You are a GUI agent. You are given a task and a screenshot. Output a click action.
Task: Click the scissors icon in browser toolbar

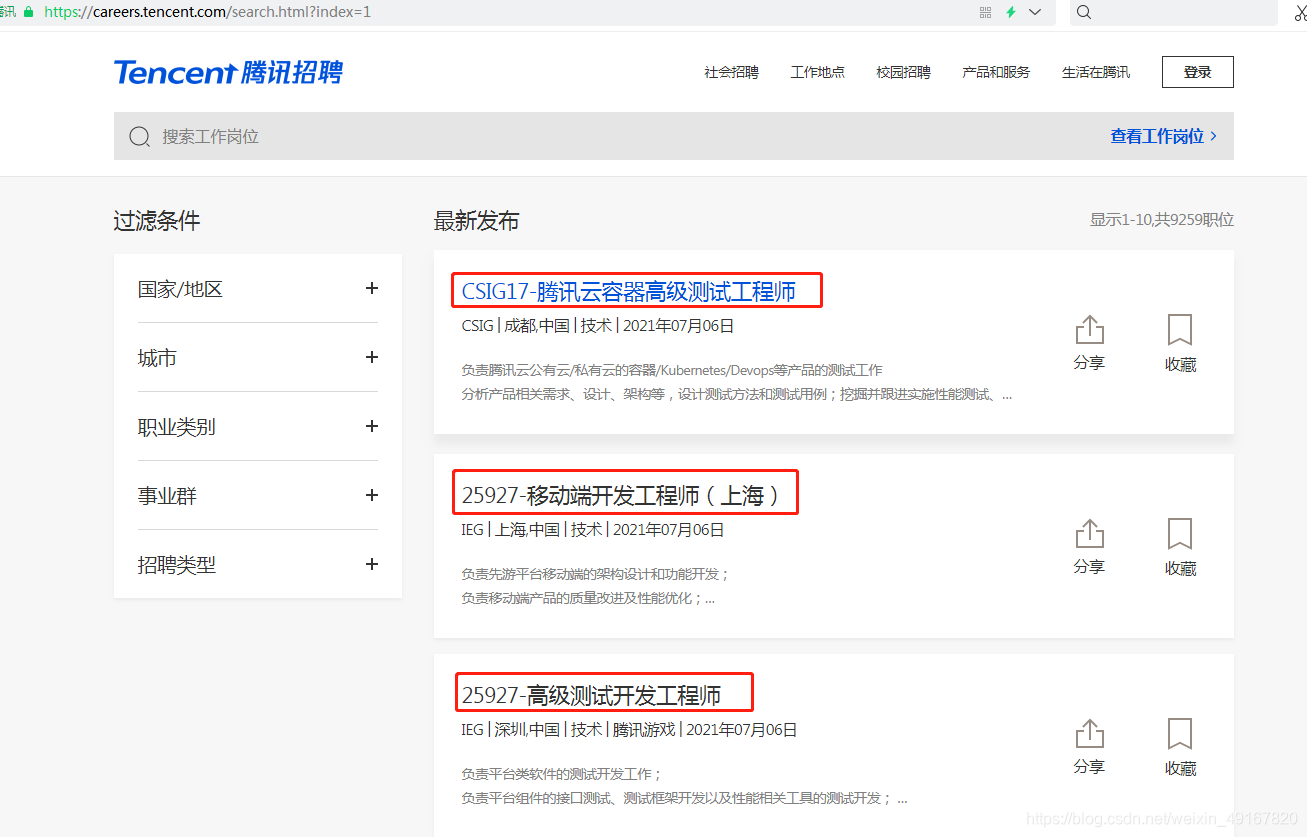[1299, 12]
